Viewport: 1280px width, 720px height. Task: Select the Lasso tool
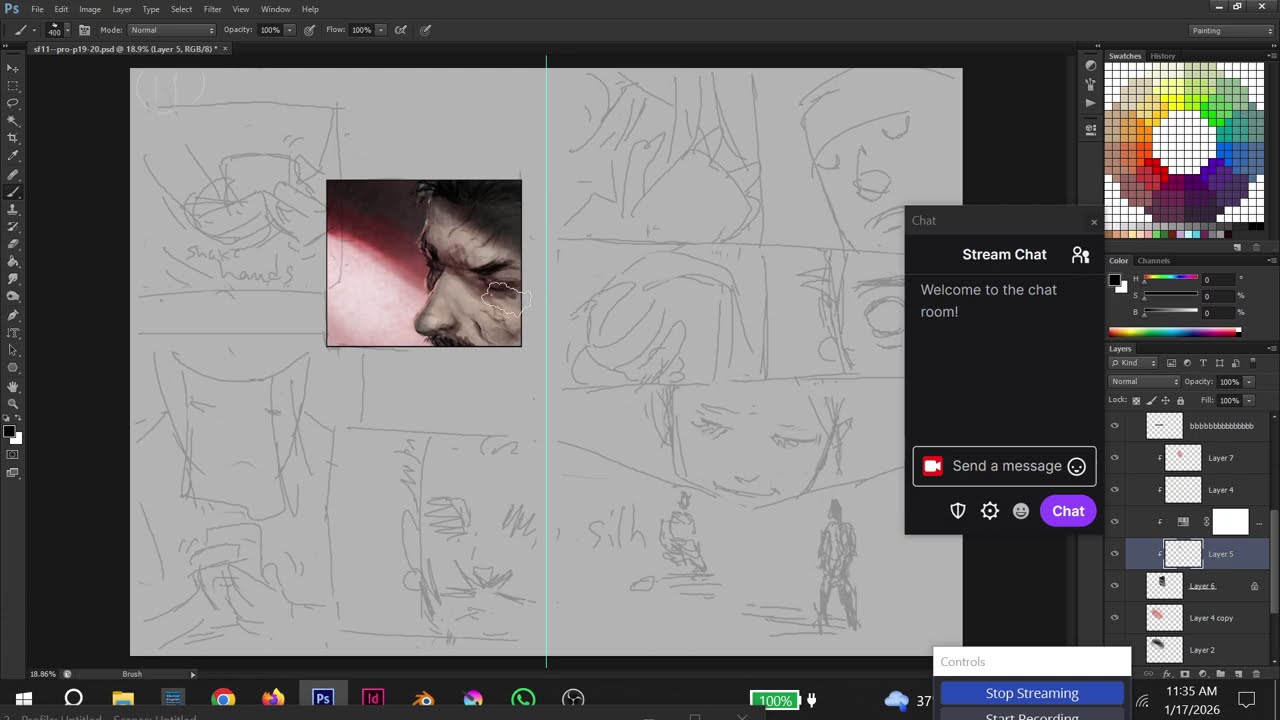tap(13, 103)
